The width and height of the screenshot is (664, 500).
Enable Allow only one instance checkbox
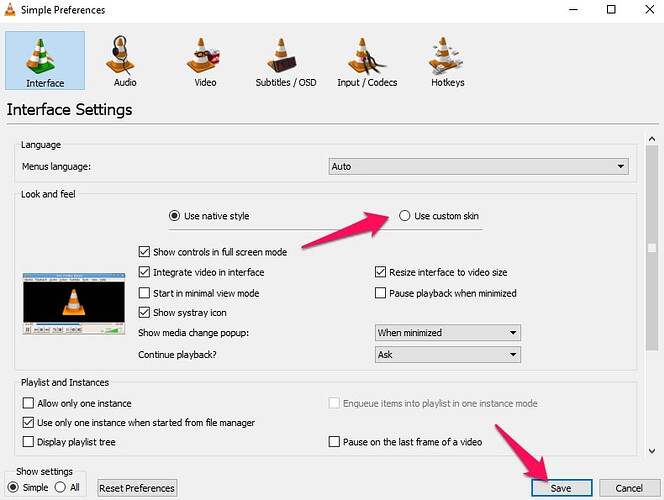(x=28, y=402)
